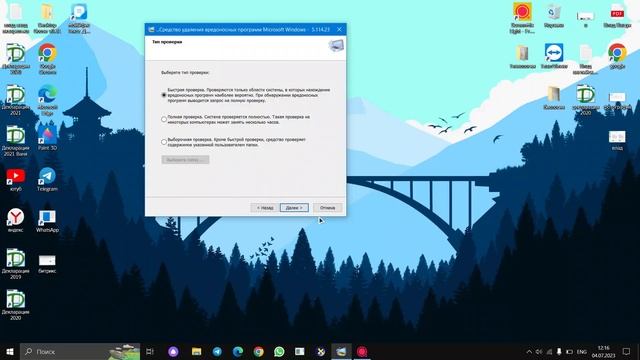Viewport: 640px width, 360px height.
Task: Open Paint 3D desktop shortcut
Action: 47,138
